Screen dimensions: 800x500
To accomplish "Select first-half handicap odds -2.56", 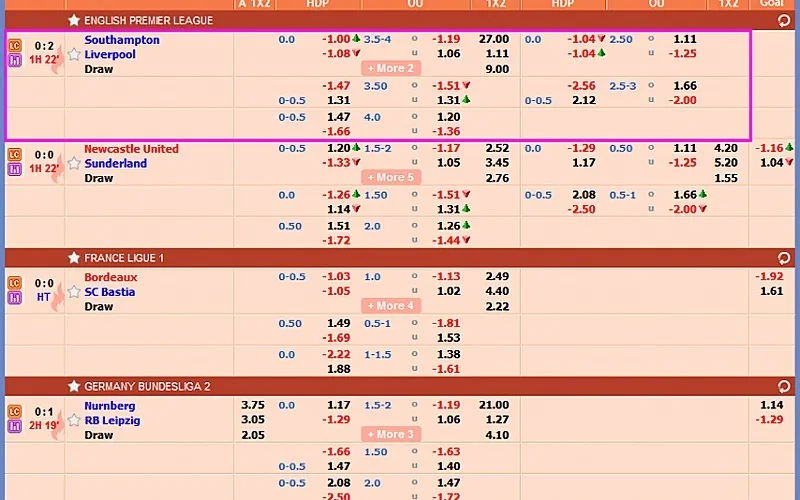I will 582,86.
